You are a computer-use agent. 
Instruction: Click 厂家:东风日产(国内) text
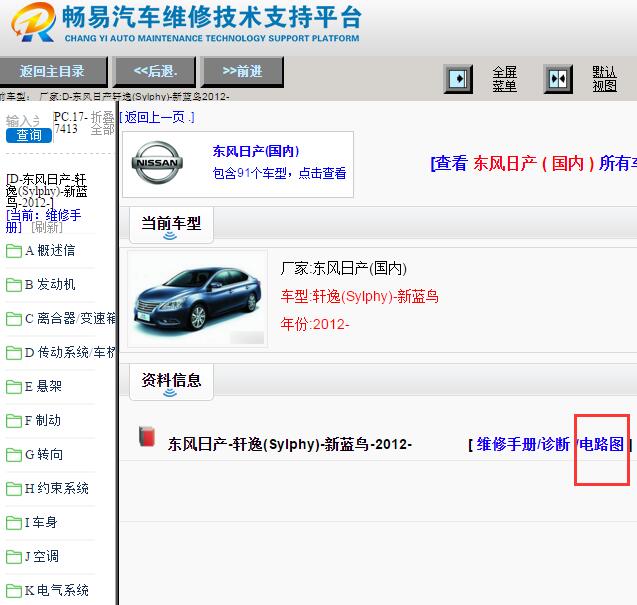[344, 268]
